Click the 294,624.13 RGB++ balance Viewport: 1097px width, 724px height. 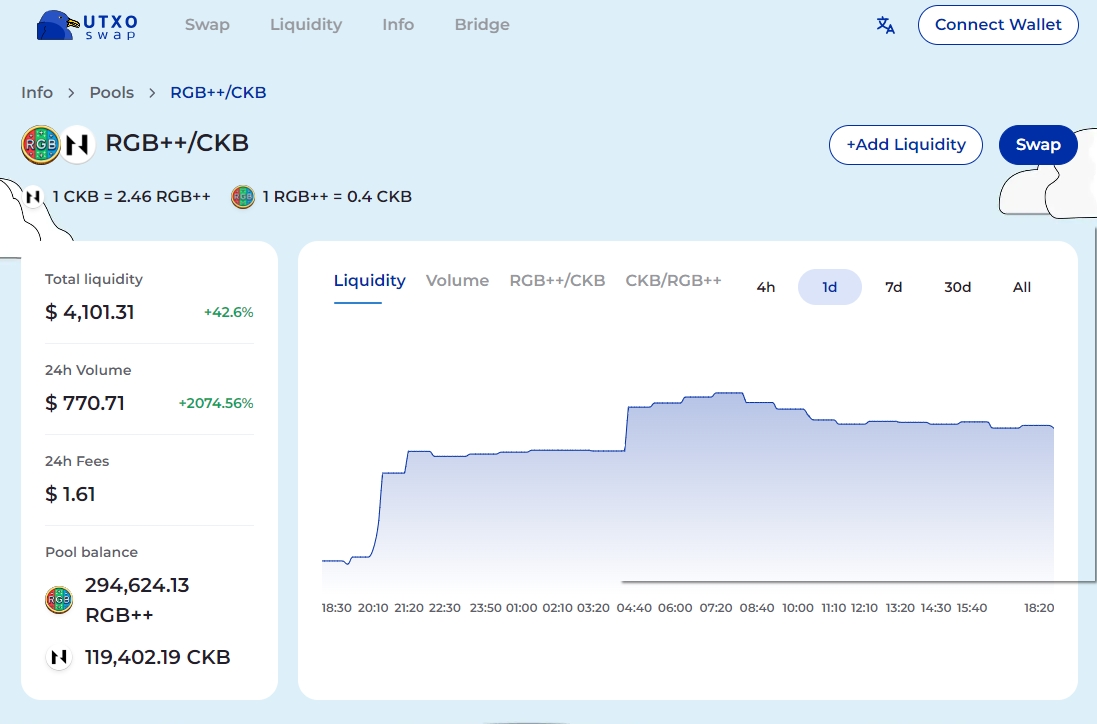coord(137,599)
